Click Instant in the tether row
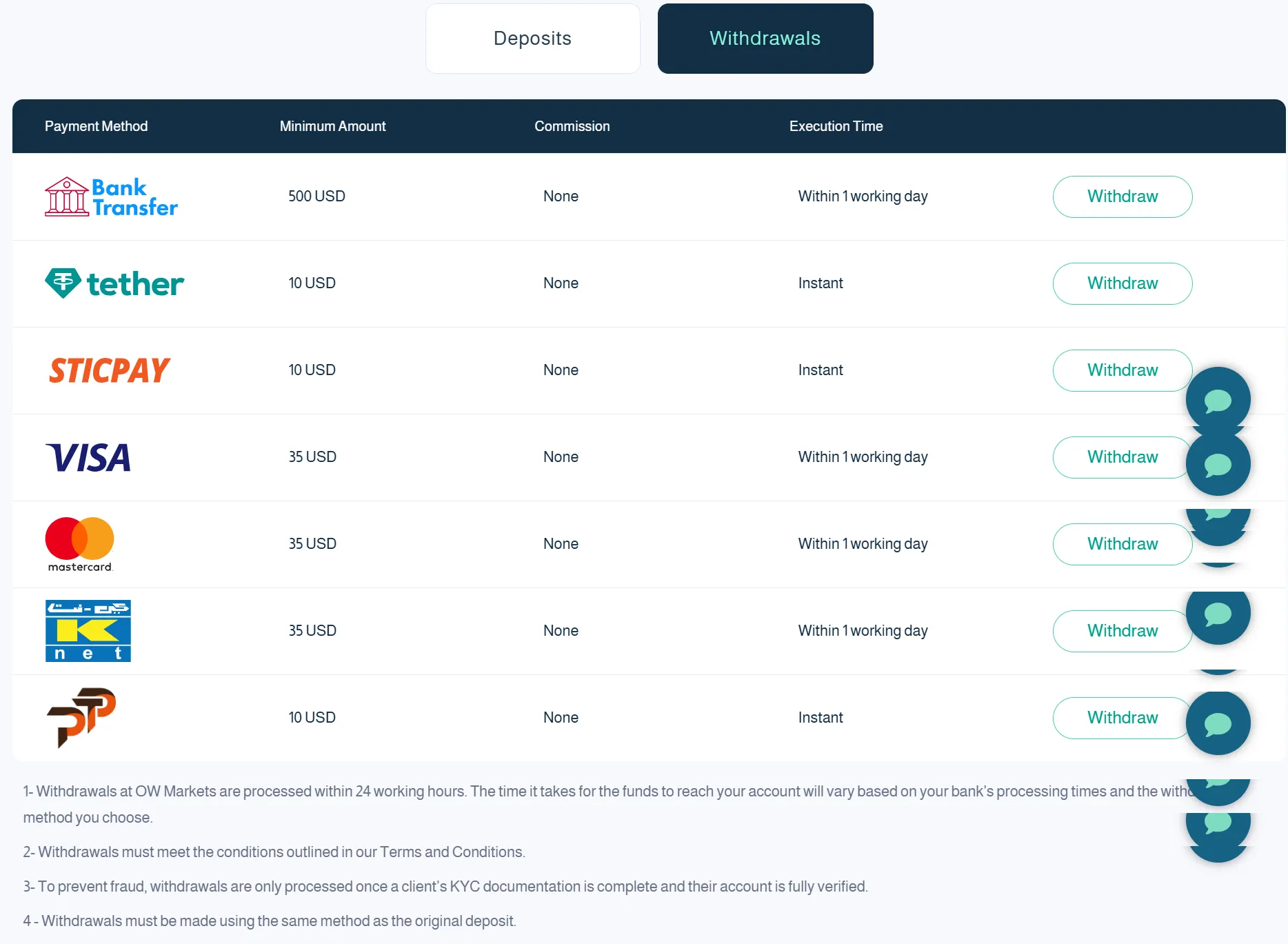The width and height of the screenshot is (1288, 944). point(821,283)
